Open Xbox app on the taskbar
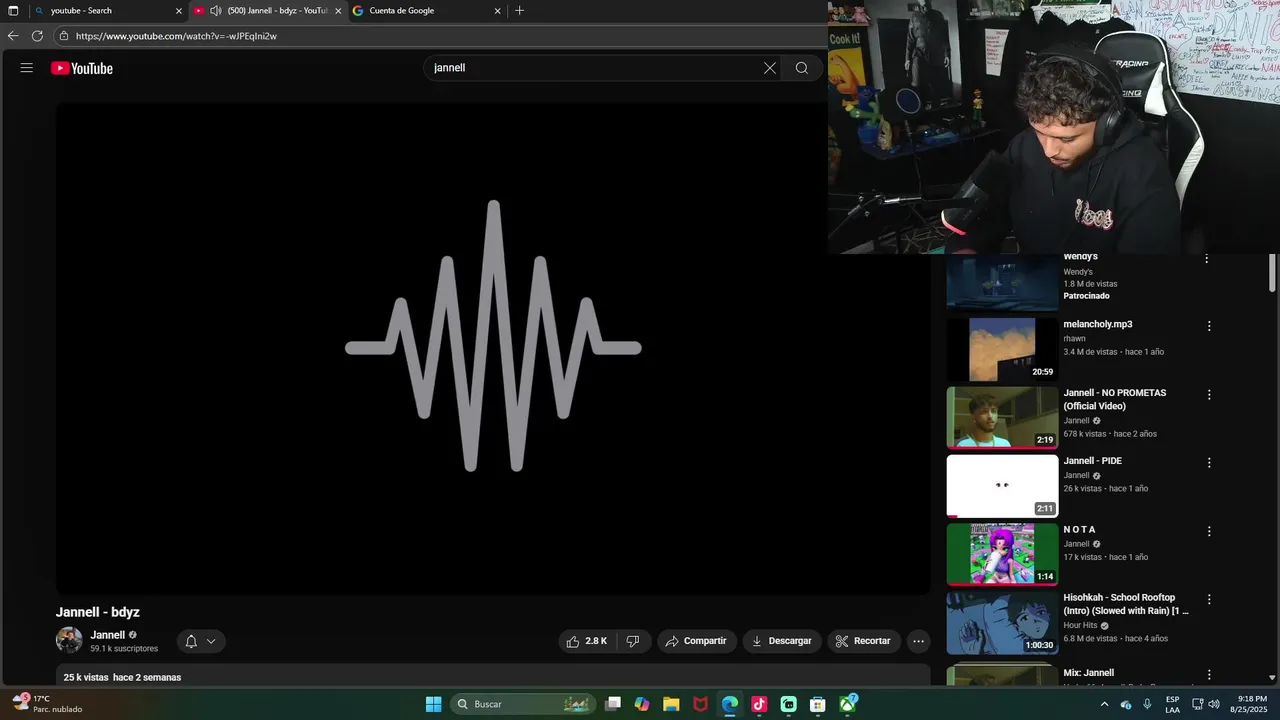 pos(847,704)
